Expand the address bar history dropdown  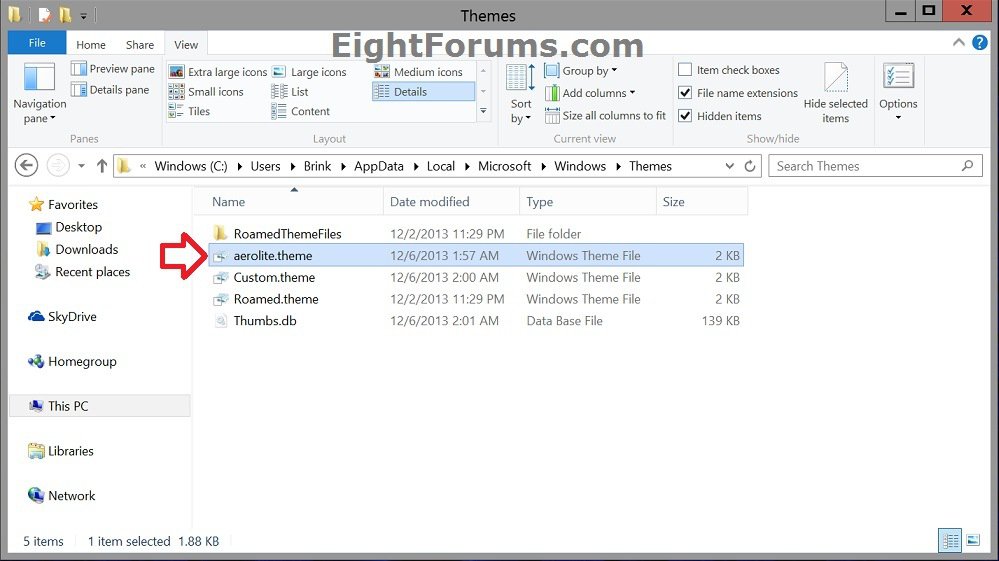pos(727,166)
